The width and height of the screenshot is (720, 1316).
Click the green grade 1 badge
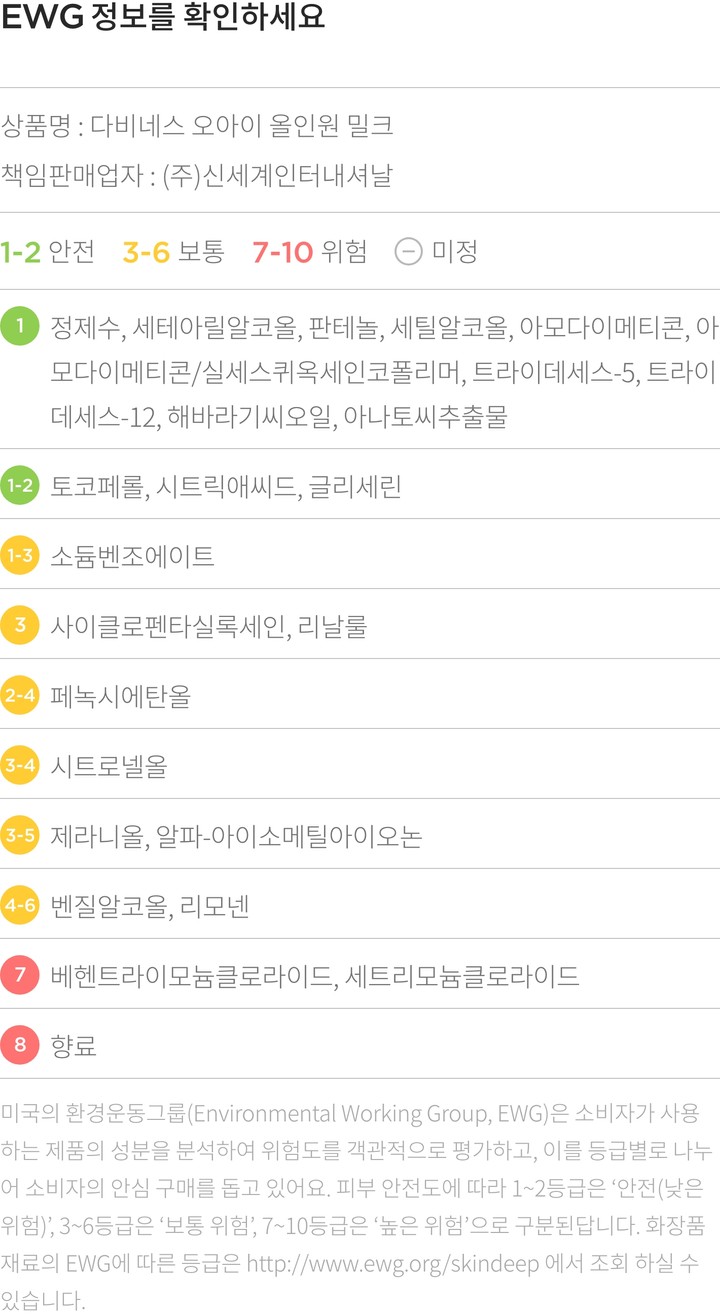pos(20,327)
